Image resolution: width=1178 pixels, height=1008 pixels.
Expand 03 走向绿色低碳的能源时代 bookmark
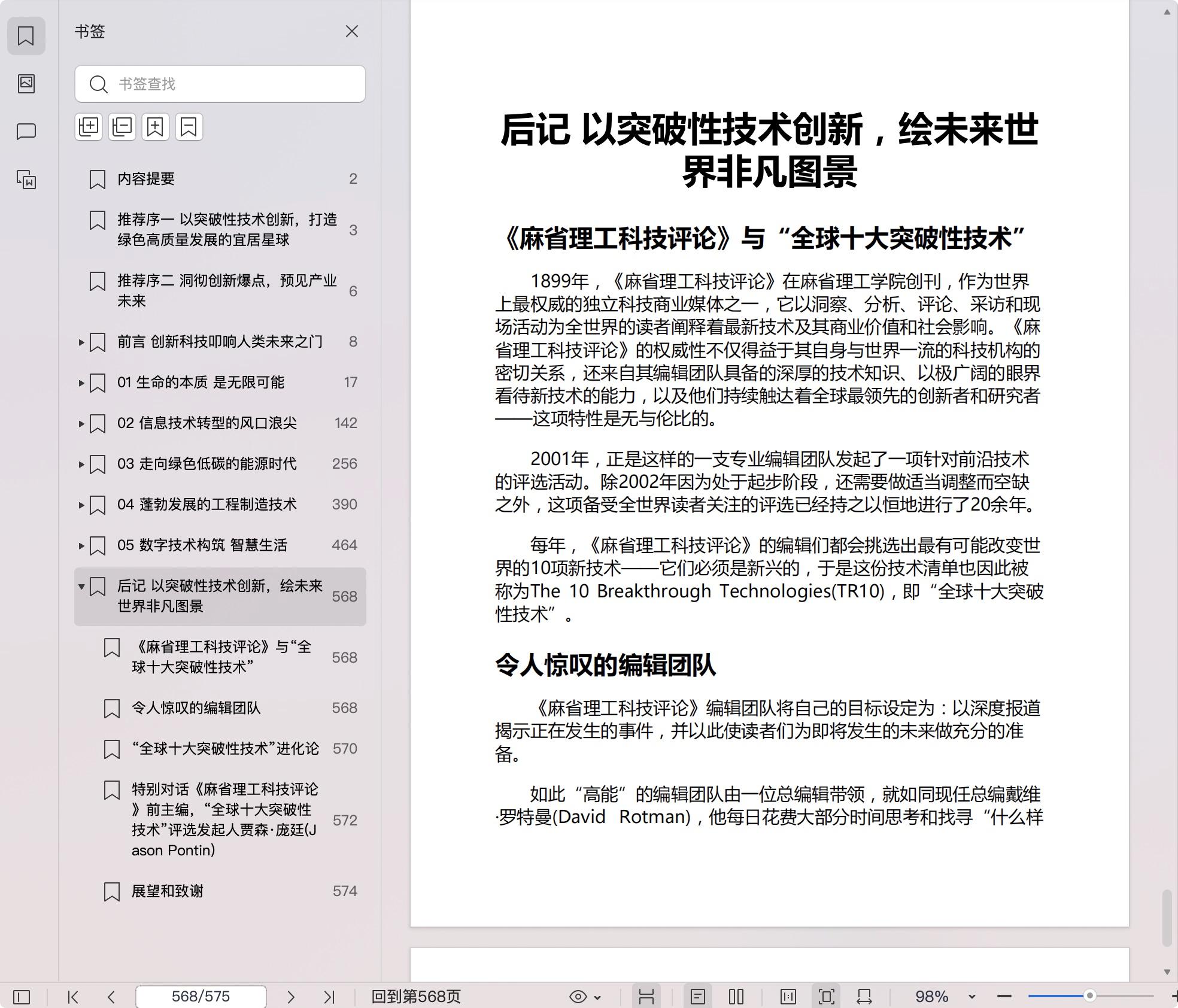click(x=81, y=464)
